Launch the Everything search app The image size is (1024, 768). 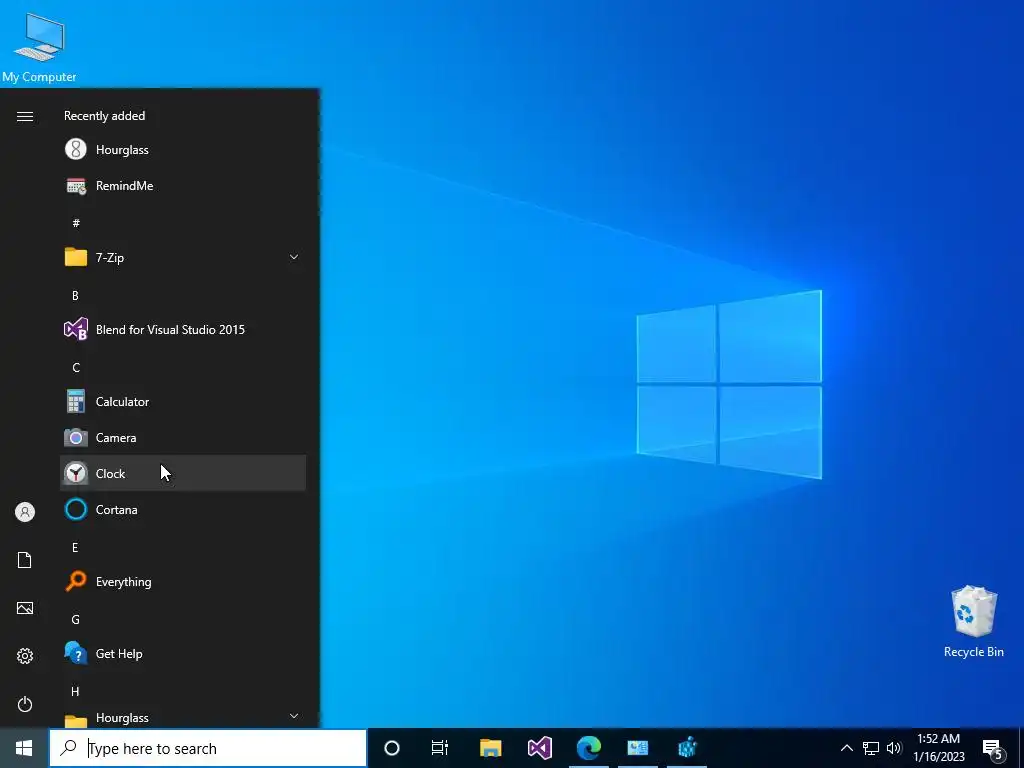(183, 581)
